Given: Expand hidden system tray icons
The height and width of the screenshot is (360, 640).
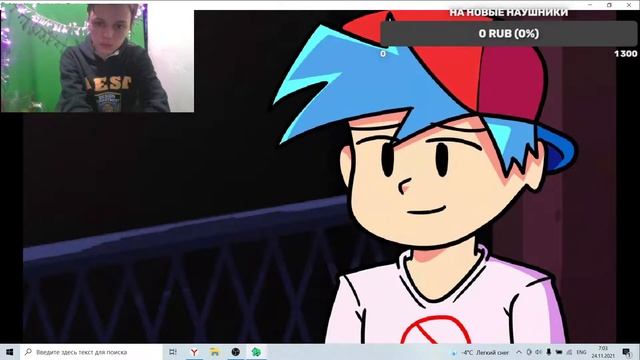Looking at the screenshot, I should (519, 352).
